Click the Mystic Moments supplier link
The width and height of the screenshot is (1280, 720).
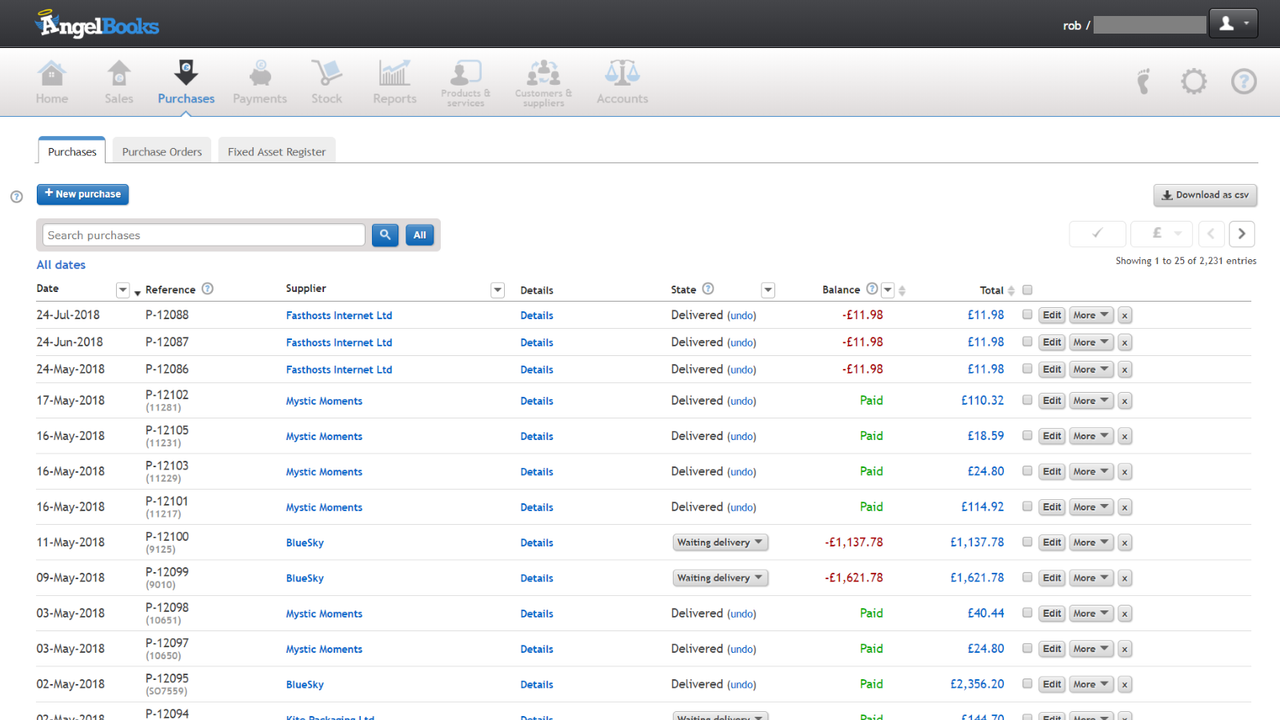pos(324,400)
